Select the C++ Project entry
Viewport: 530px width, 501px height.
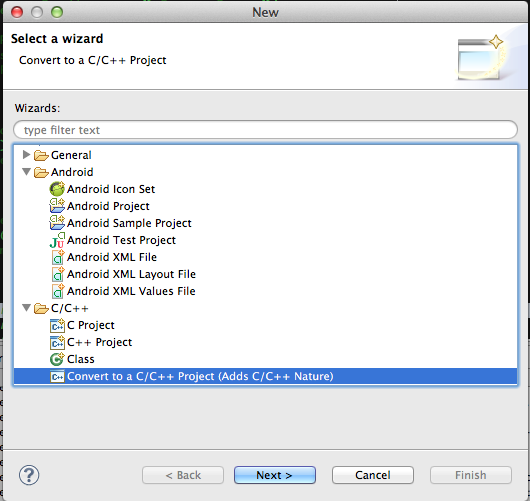(x=99, y=342)
